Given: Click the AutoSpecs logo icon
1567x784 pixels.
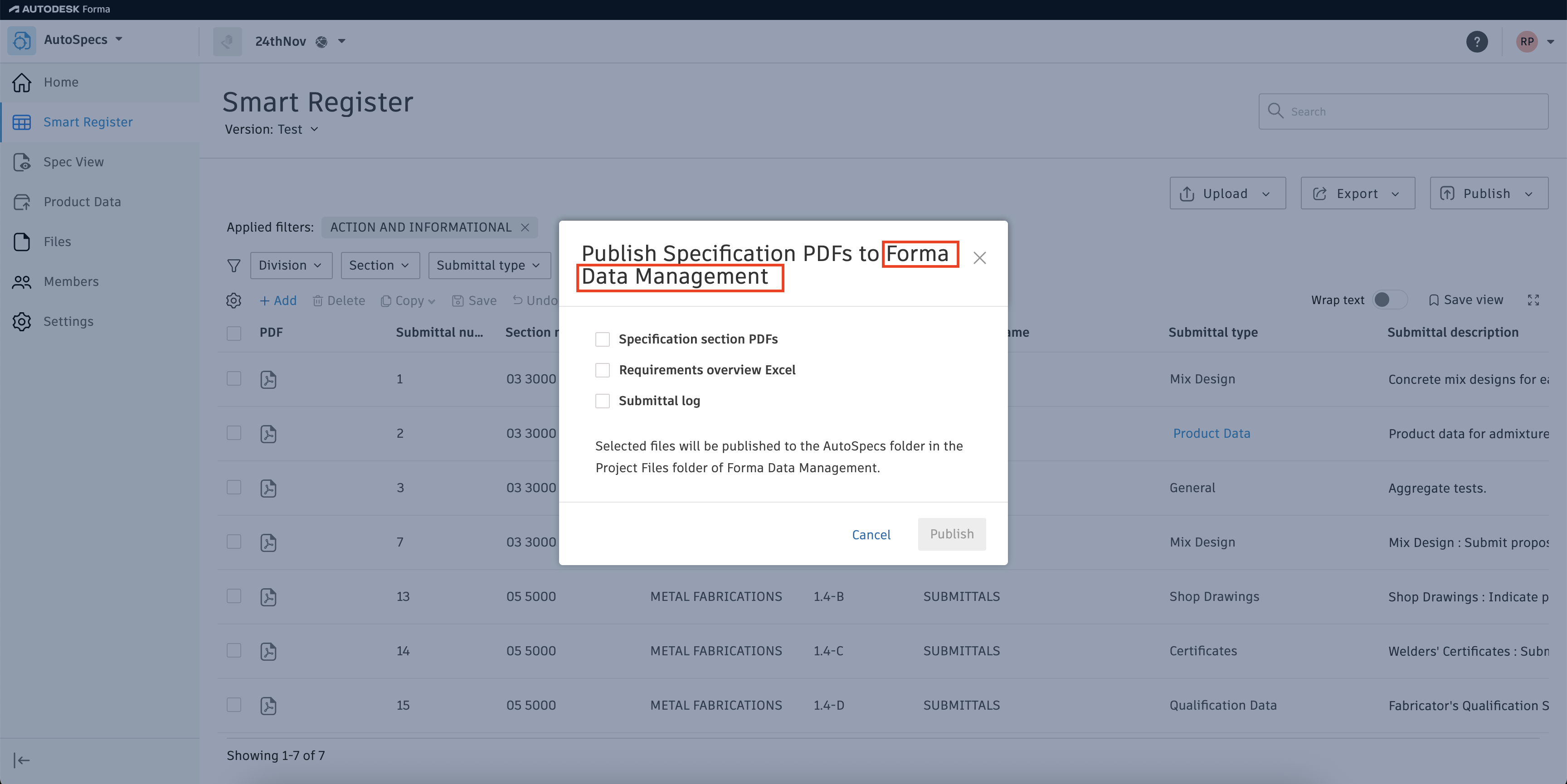Looking at the screenshot, I should click(x=22, y=41).
